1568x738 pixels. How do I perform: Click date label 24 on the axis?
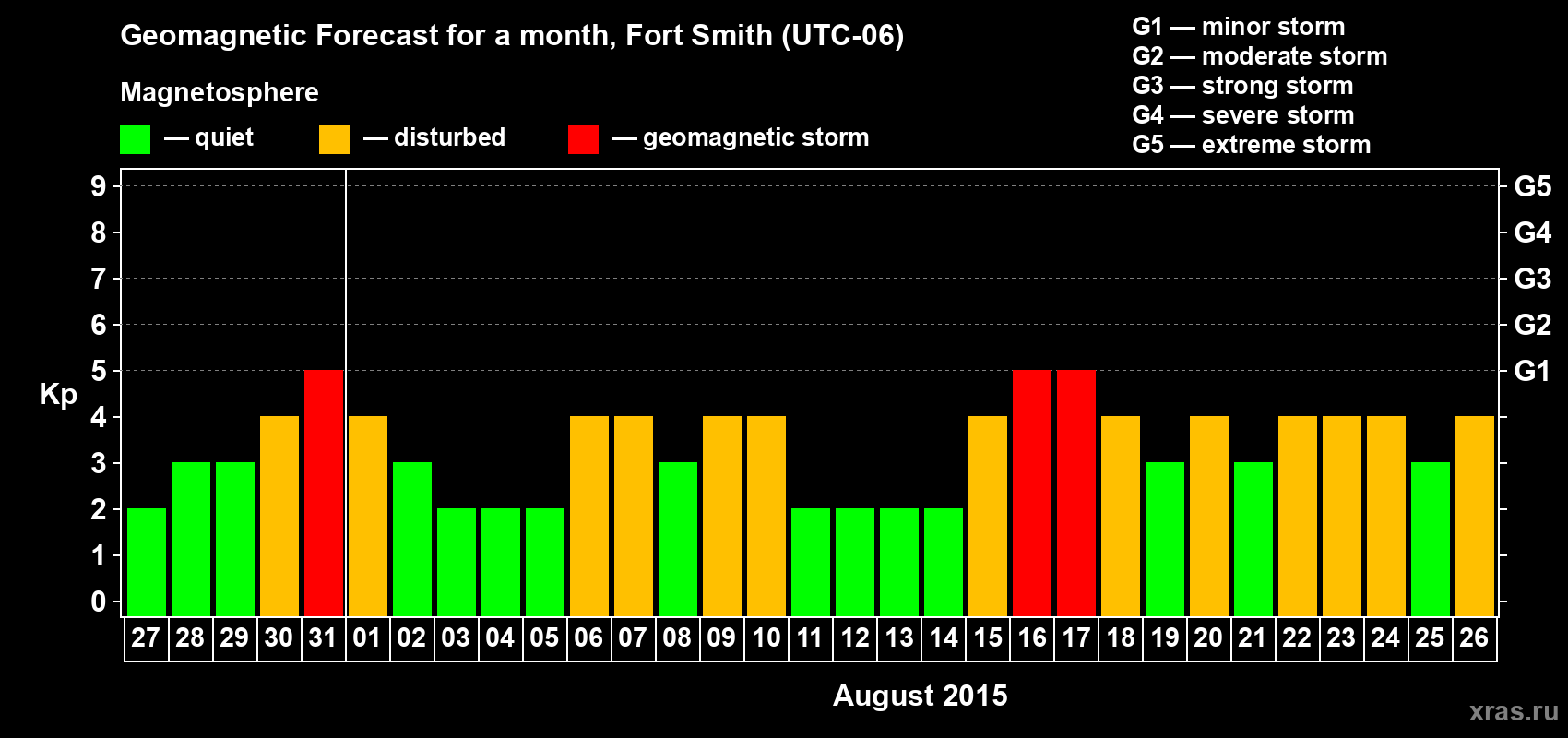pos(1385,638)
